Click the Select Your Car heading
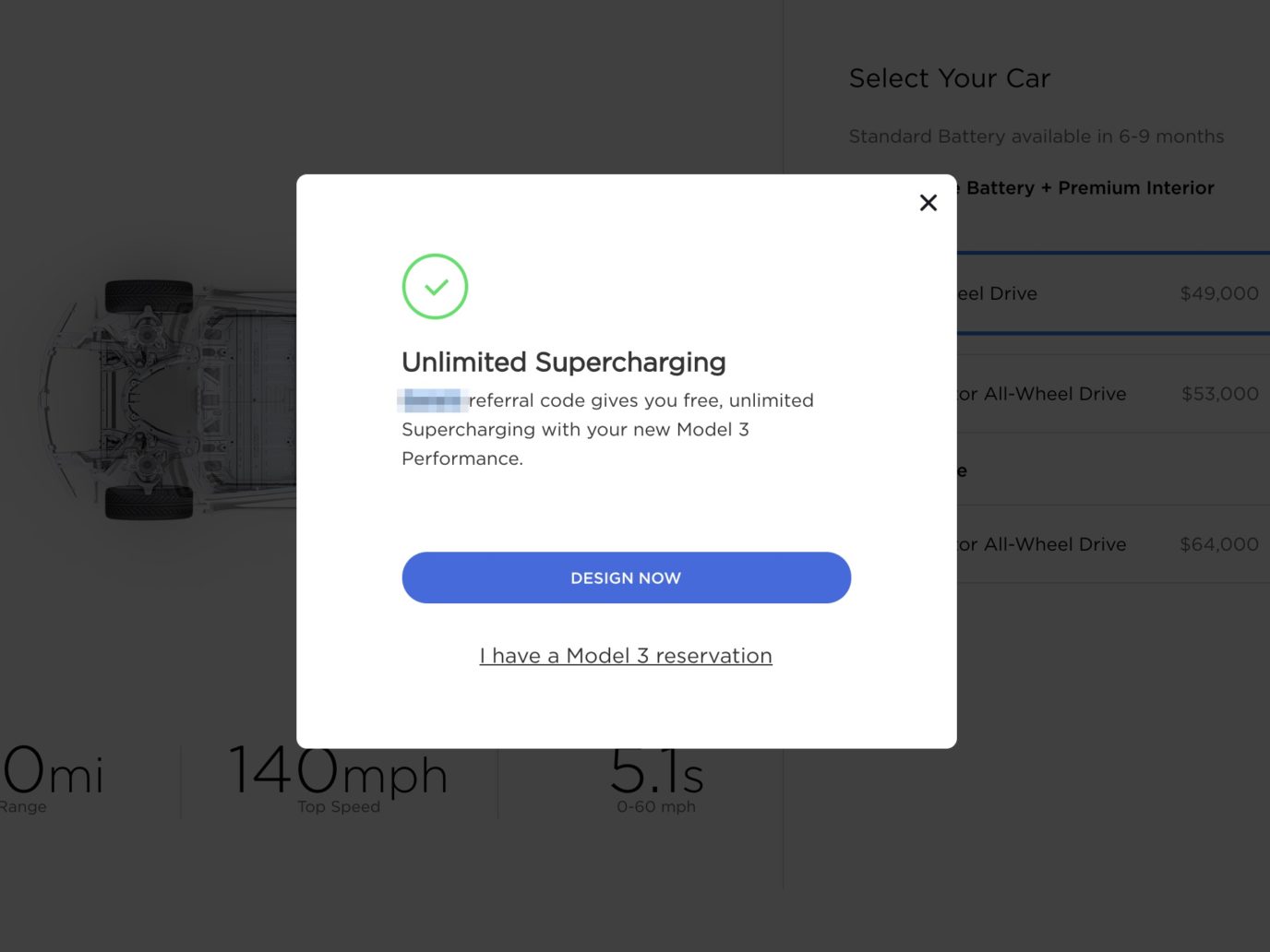This screenshot has width=1270, height=952. click(x=950, y=78)
